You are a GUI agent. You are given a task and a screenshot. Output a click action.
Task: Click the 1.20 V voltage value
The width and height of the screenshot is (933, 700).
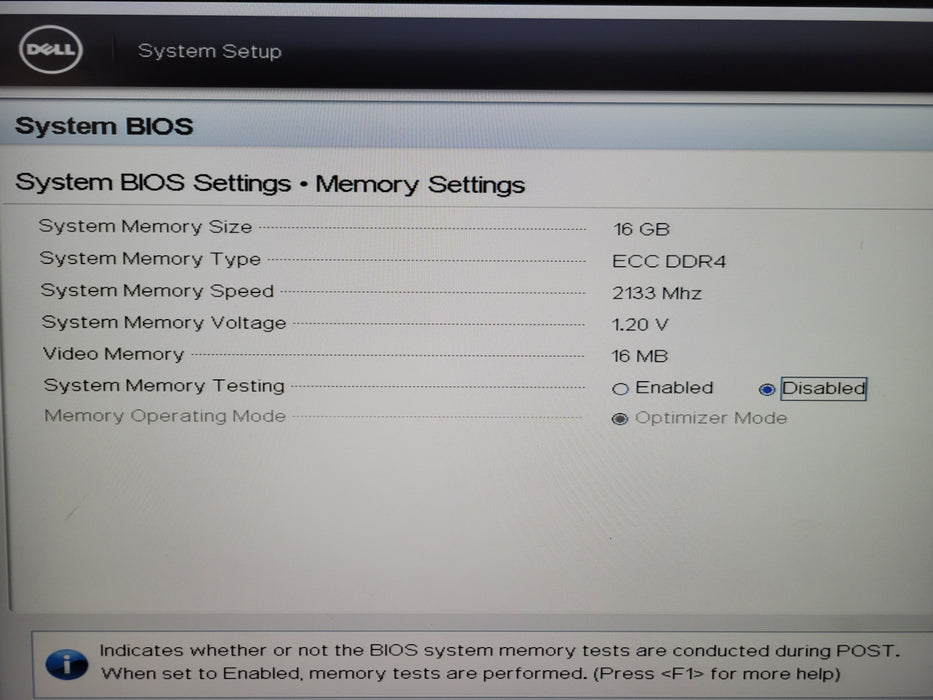pos(640,324)
